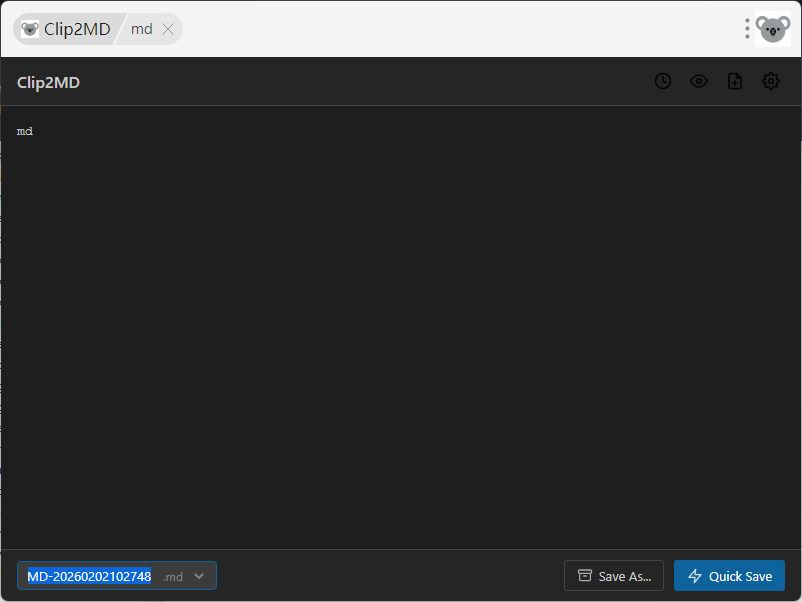Toggle preview with the eye icon
The width and height of the screenshot is (802, 602).
pyautogui.click(x=699, y=81)
